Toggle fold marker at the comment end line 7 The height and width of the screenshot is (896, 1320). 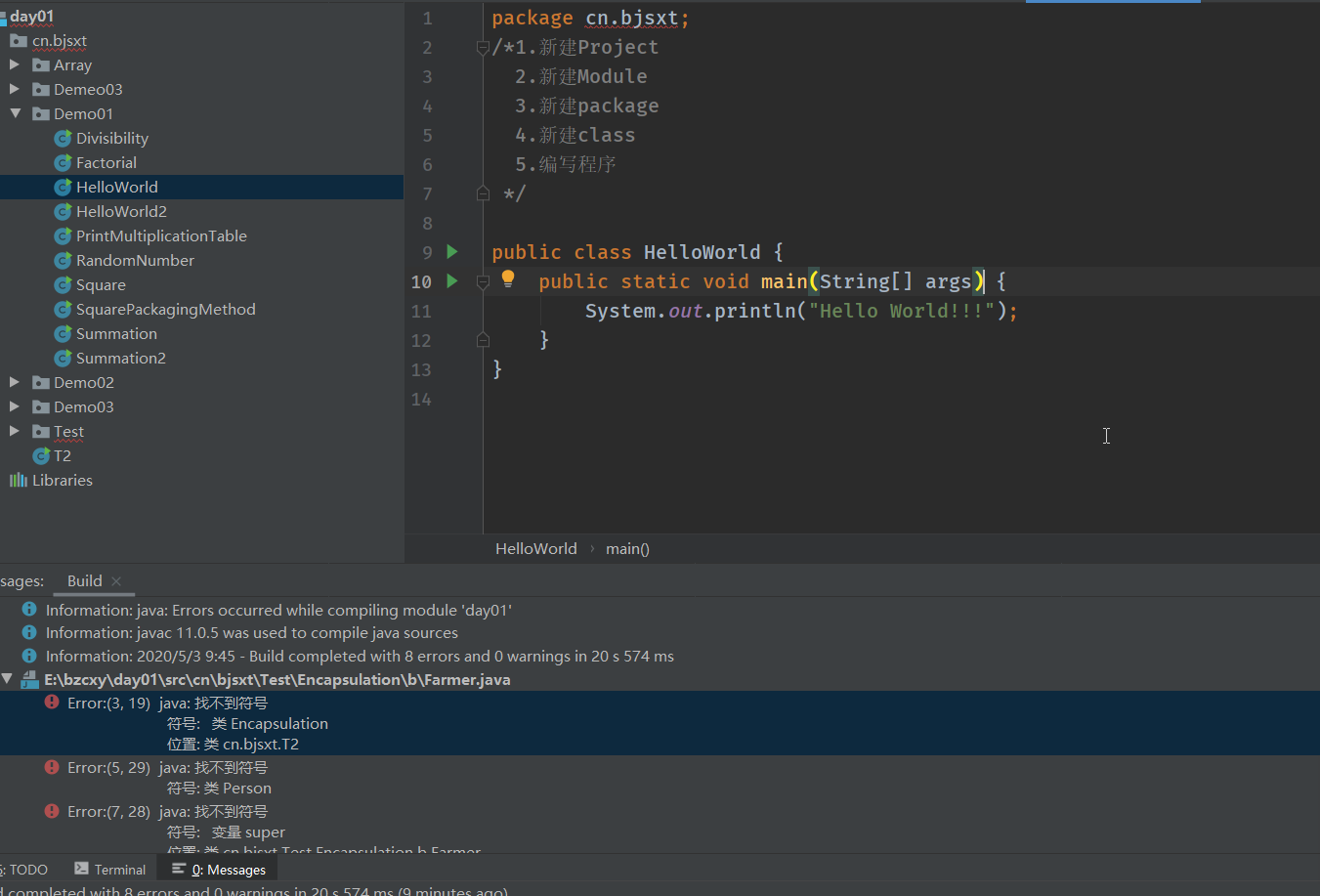tap(483, 193)
